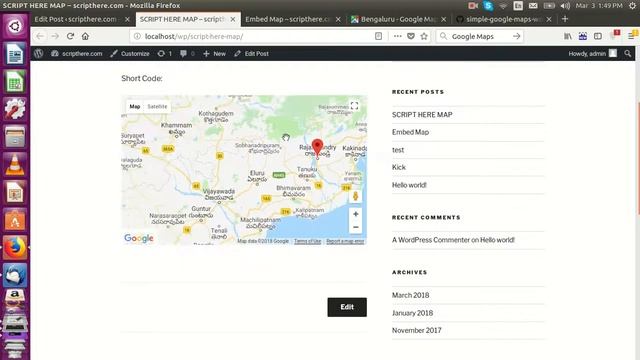Click the black Edit button
The height and width of the screenshot is (360, 640).
coord(347,307)
